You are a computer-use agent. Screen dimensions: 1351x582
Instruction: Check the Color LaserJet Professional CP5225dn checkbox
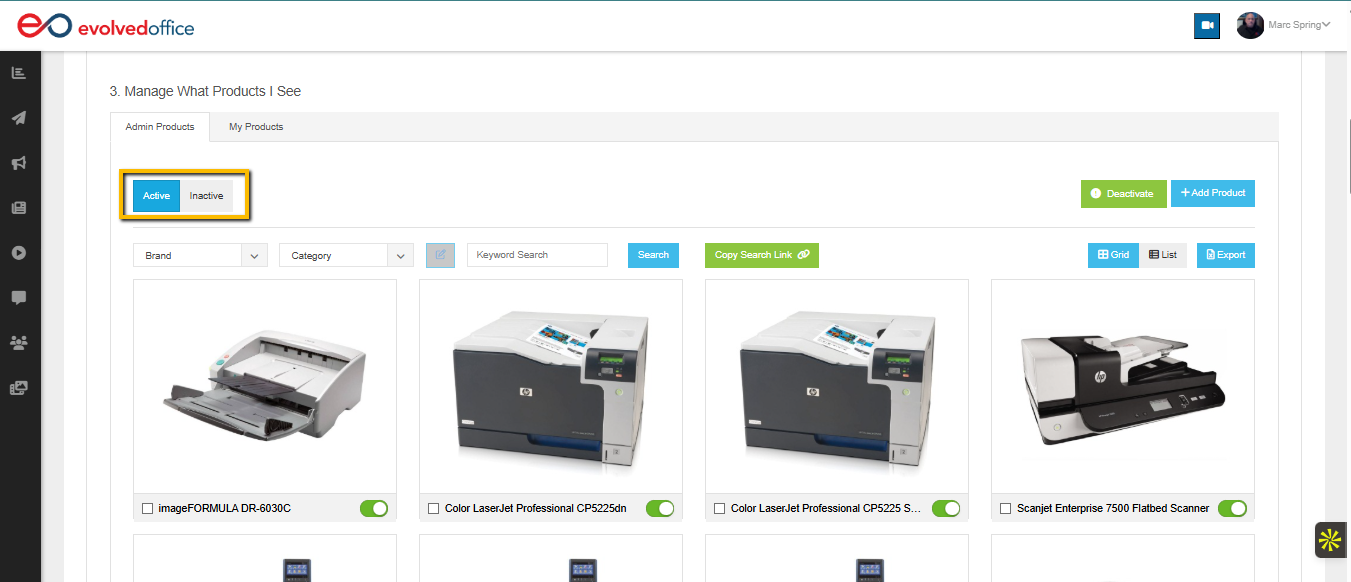coord(434,509)
